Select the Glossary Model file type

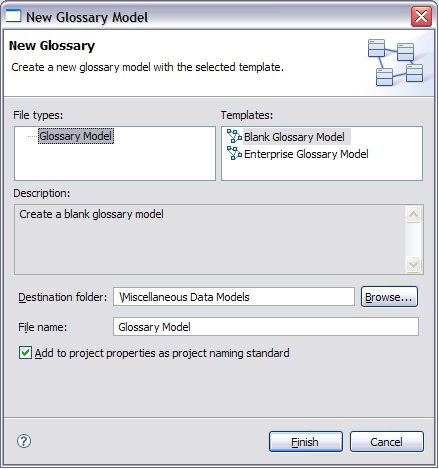[x=76, y=136]
